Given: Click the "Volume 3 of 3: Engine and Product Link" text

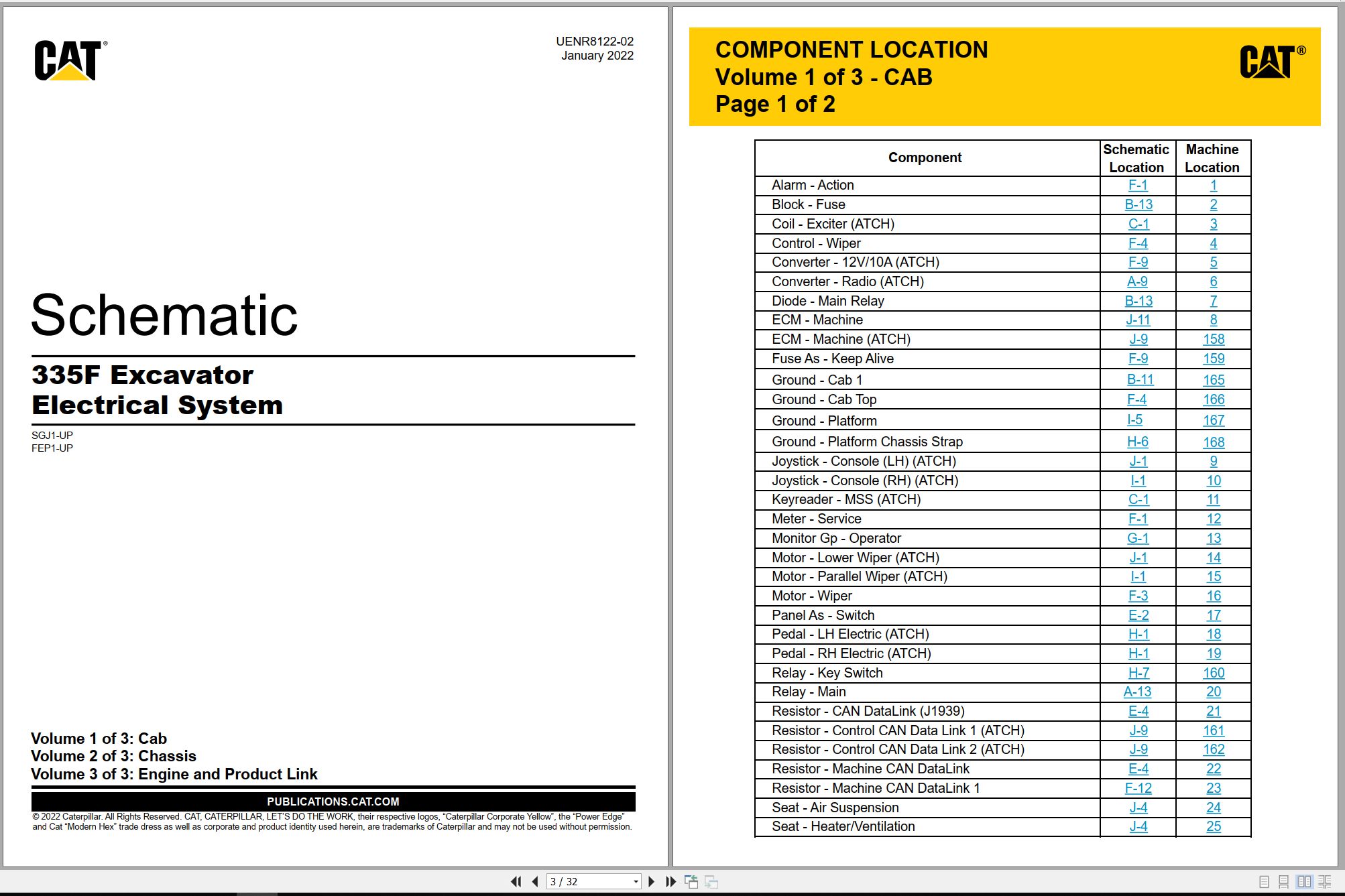Looking at the screenshot, I should (x=174, y=774).
